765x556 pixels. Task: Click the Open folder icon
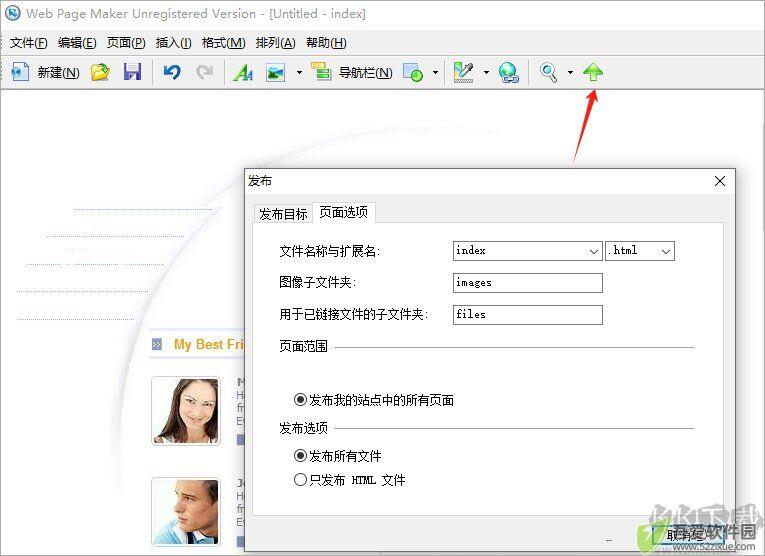click(100, 72)
